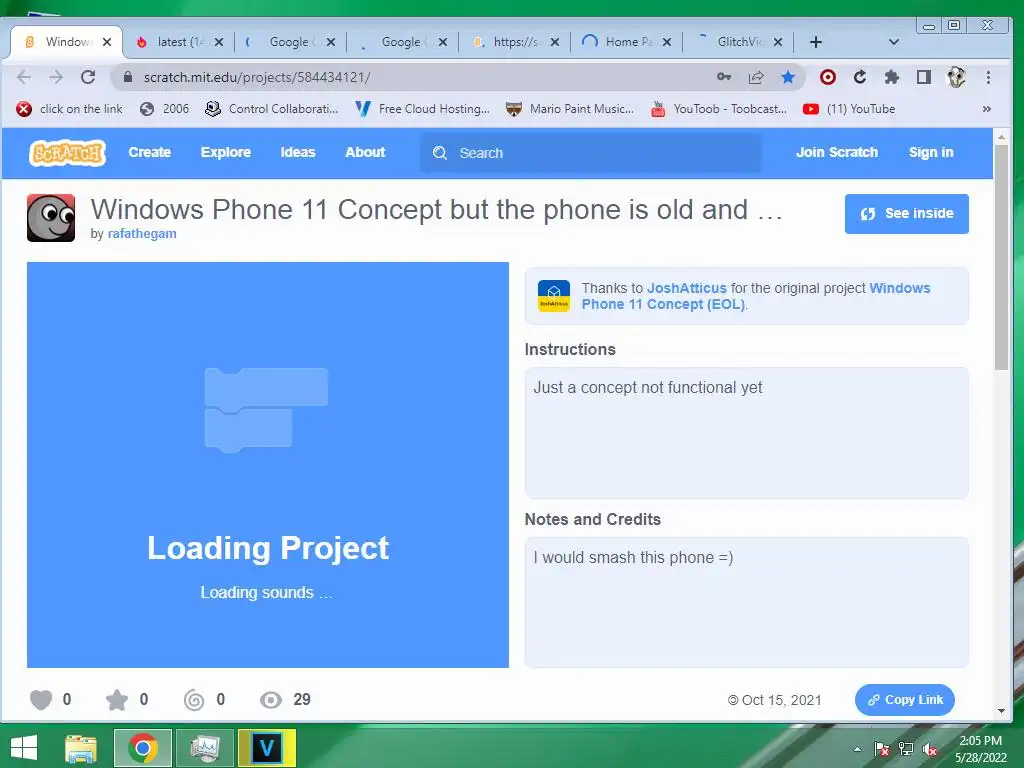Click the circular arrow extension icon
This screenshot has height=768, width=1024.
[860, 77]
